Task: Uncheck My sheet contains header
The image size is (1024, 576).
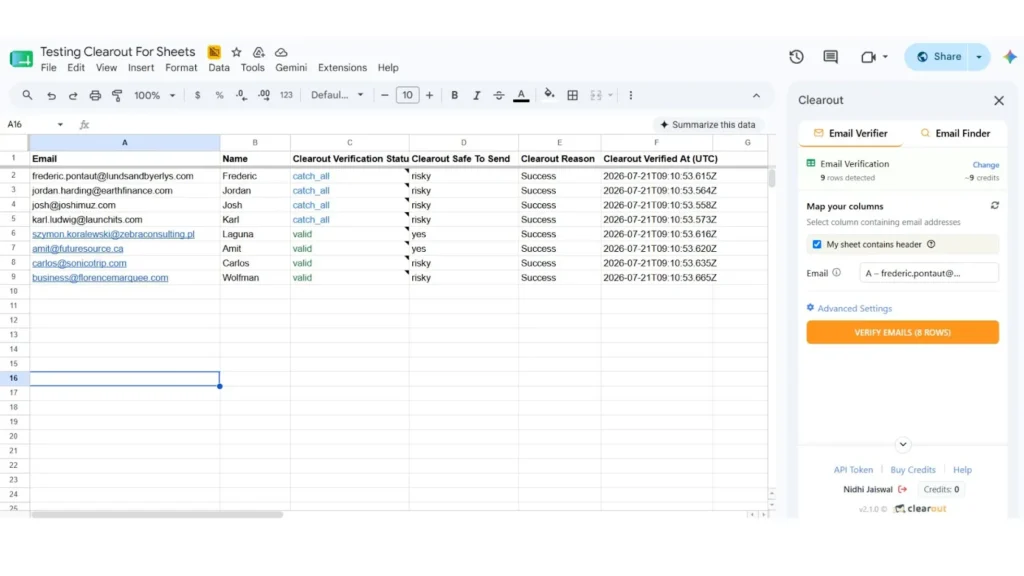Action: click(x=817, y=244)
